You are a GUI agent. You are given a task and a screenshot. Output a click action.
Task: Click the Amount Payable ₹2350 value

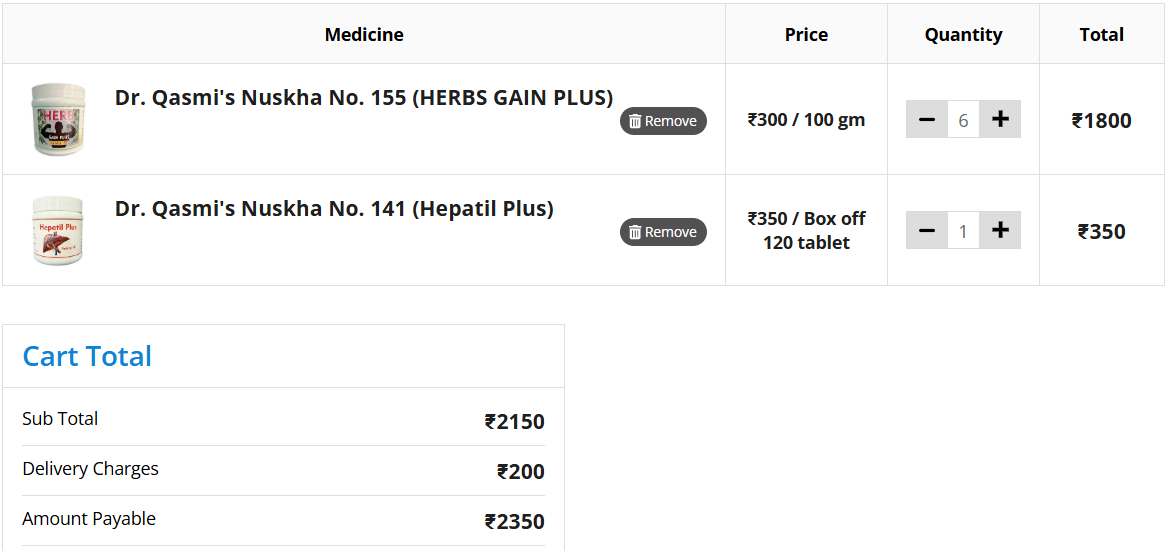pyautogui.click(x=514, y=522)
